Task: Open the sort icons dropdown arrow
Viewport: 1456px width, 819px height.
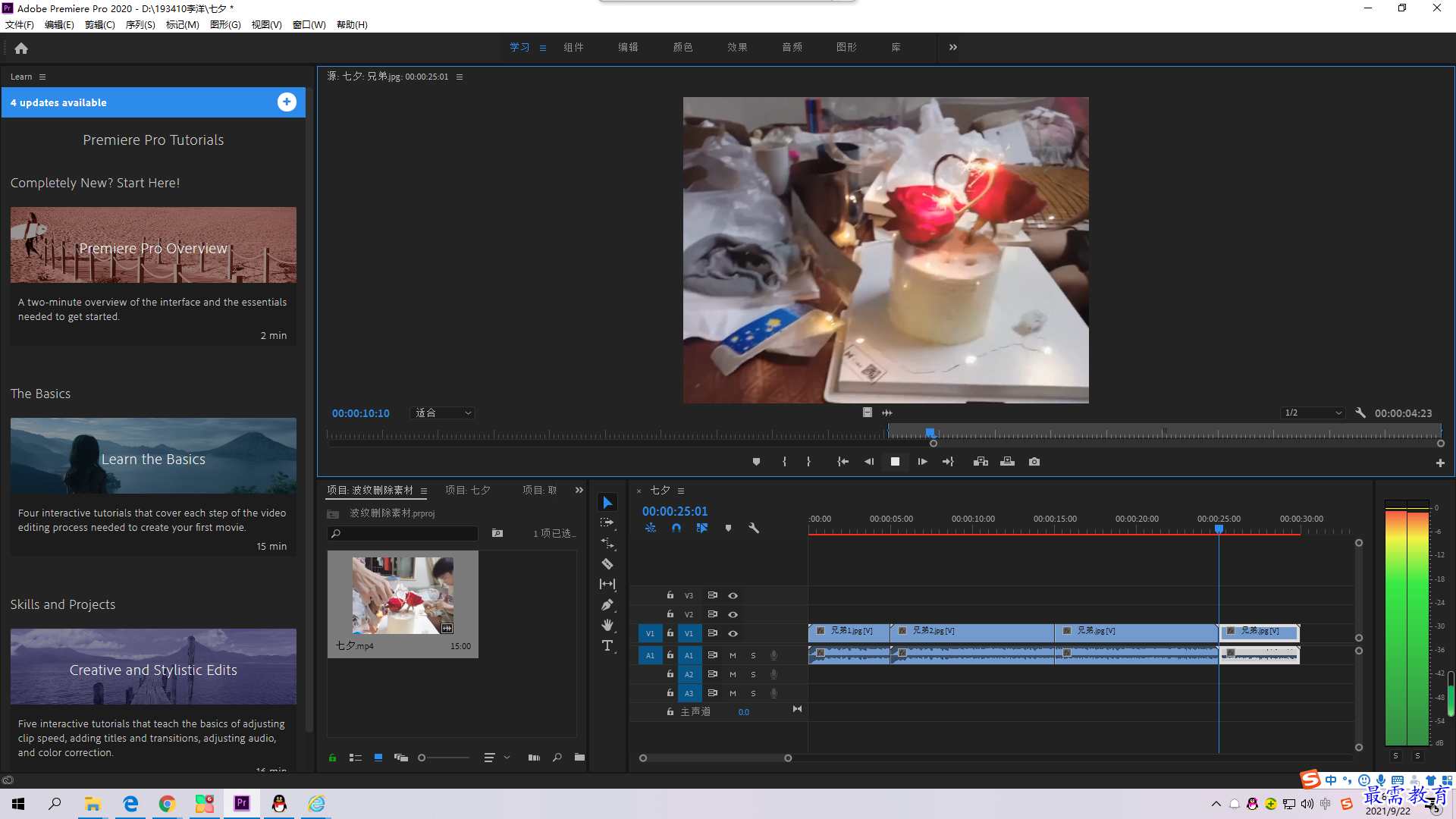Action: [507, 758]
